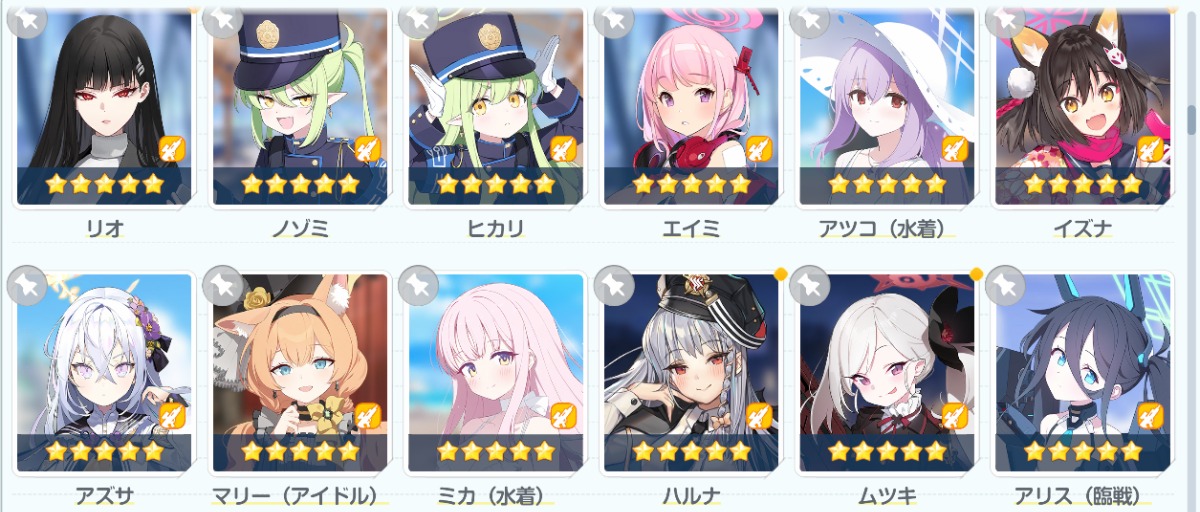
Task: Click the five-star rating row on ノゾミ
Action: (x=300, y=184)
